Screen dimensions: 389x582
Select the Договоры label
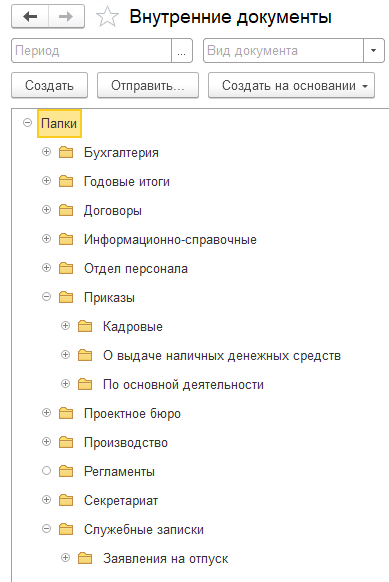click(x=113, y=211)
